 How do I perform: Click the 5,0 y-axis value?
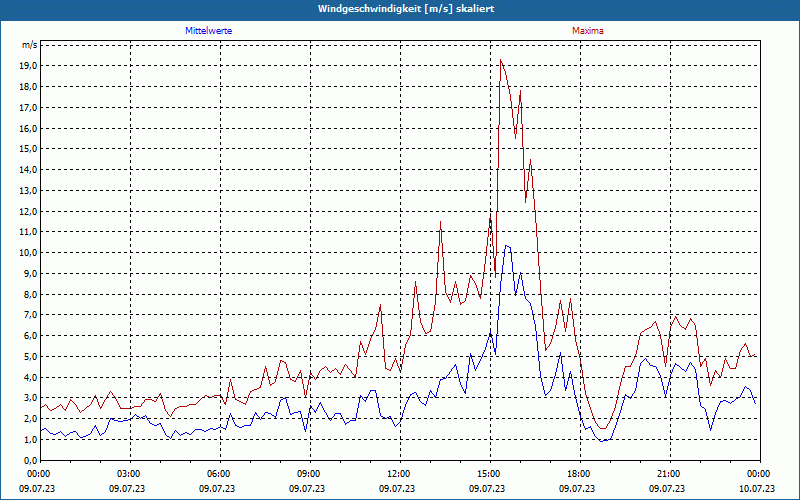(x=30, y=357)
